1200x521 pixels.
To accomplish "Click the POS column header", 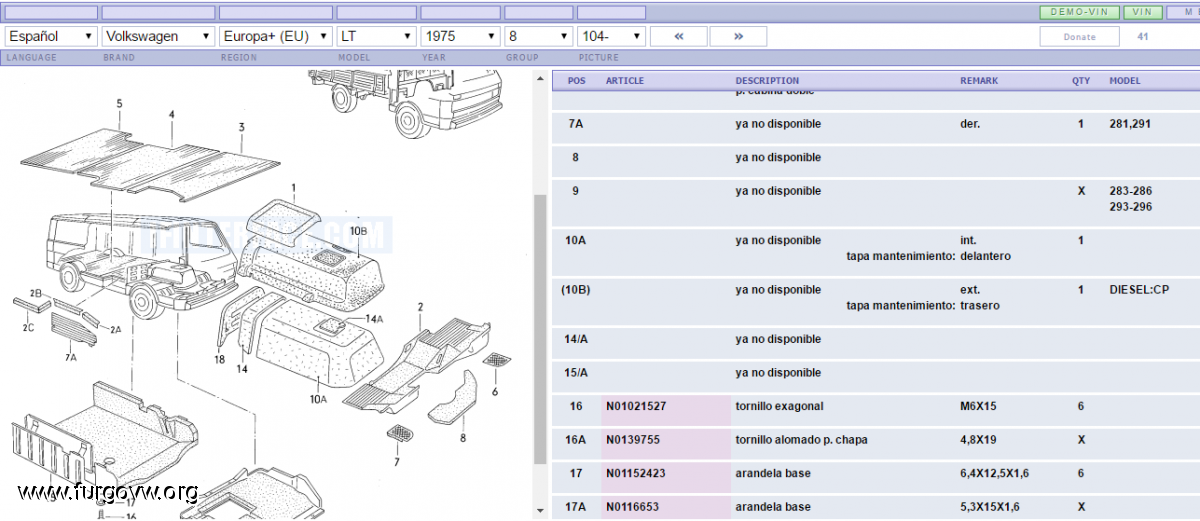I will [577, 80].
